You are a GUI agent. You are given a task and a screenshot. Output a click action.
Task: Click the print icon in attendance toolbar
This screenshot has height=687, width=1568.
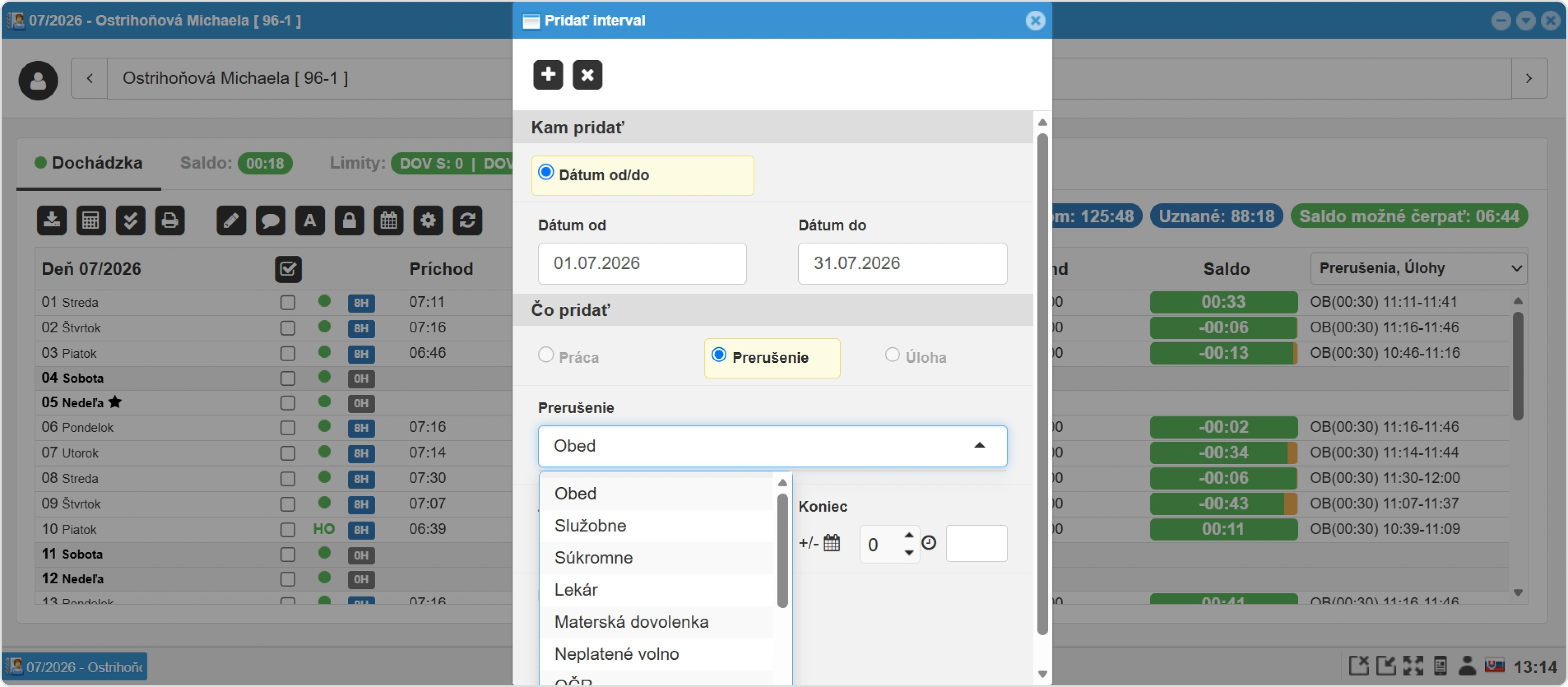[x=170, y=220]
